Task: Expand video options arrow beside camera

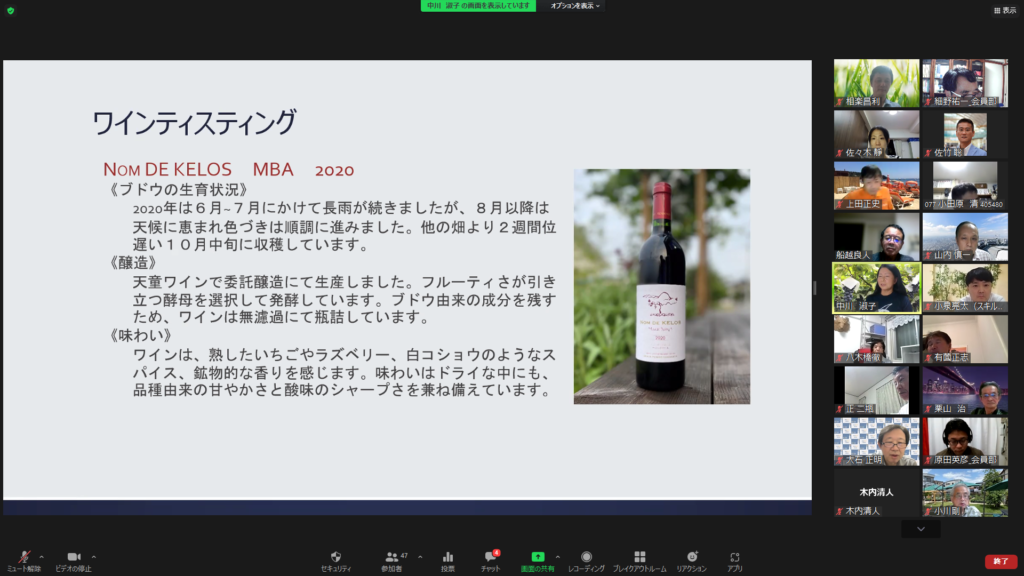Action: (94, 557)
